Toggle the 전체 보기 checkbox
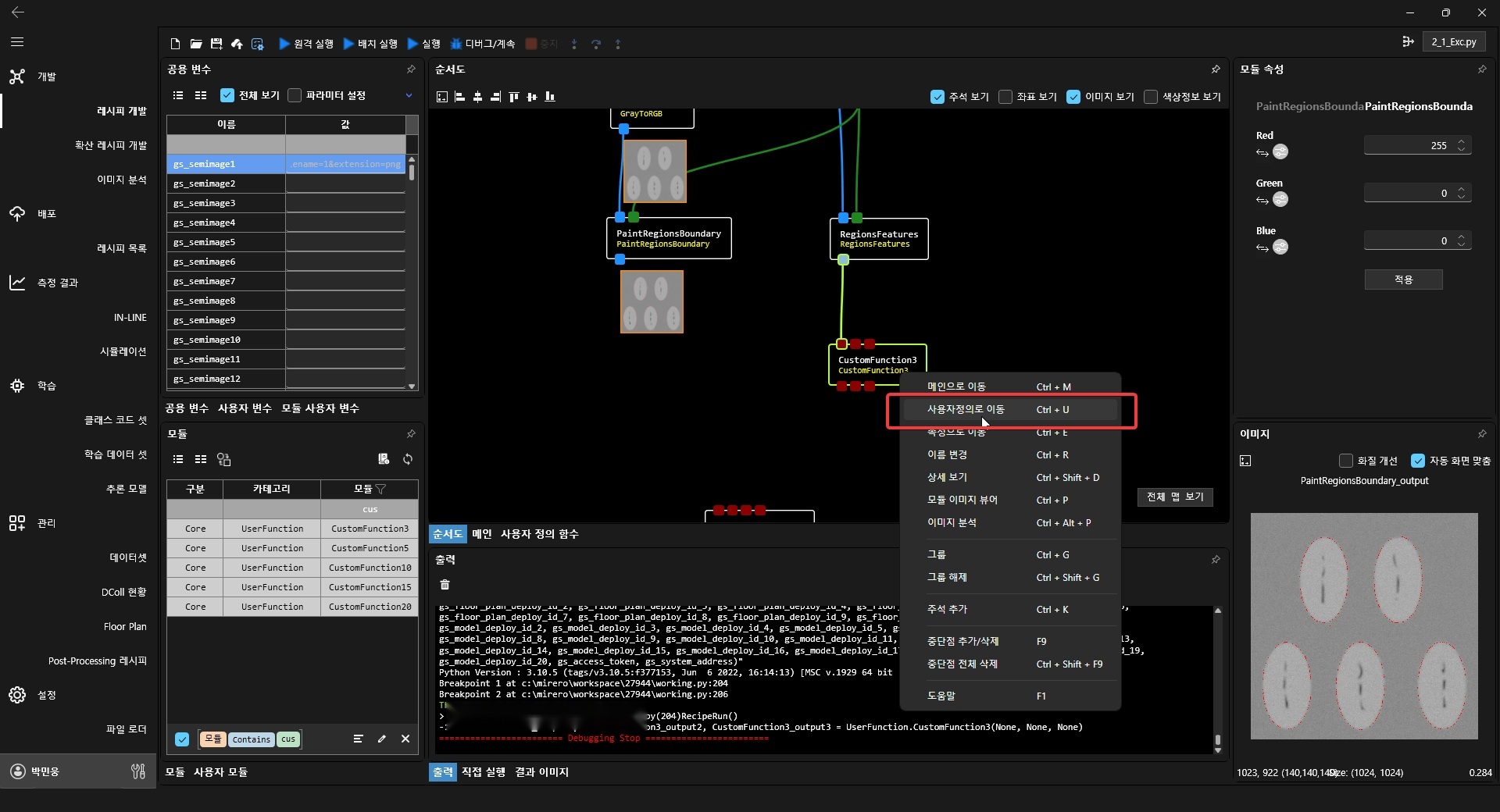 click(x=227, y=95)
